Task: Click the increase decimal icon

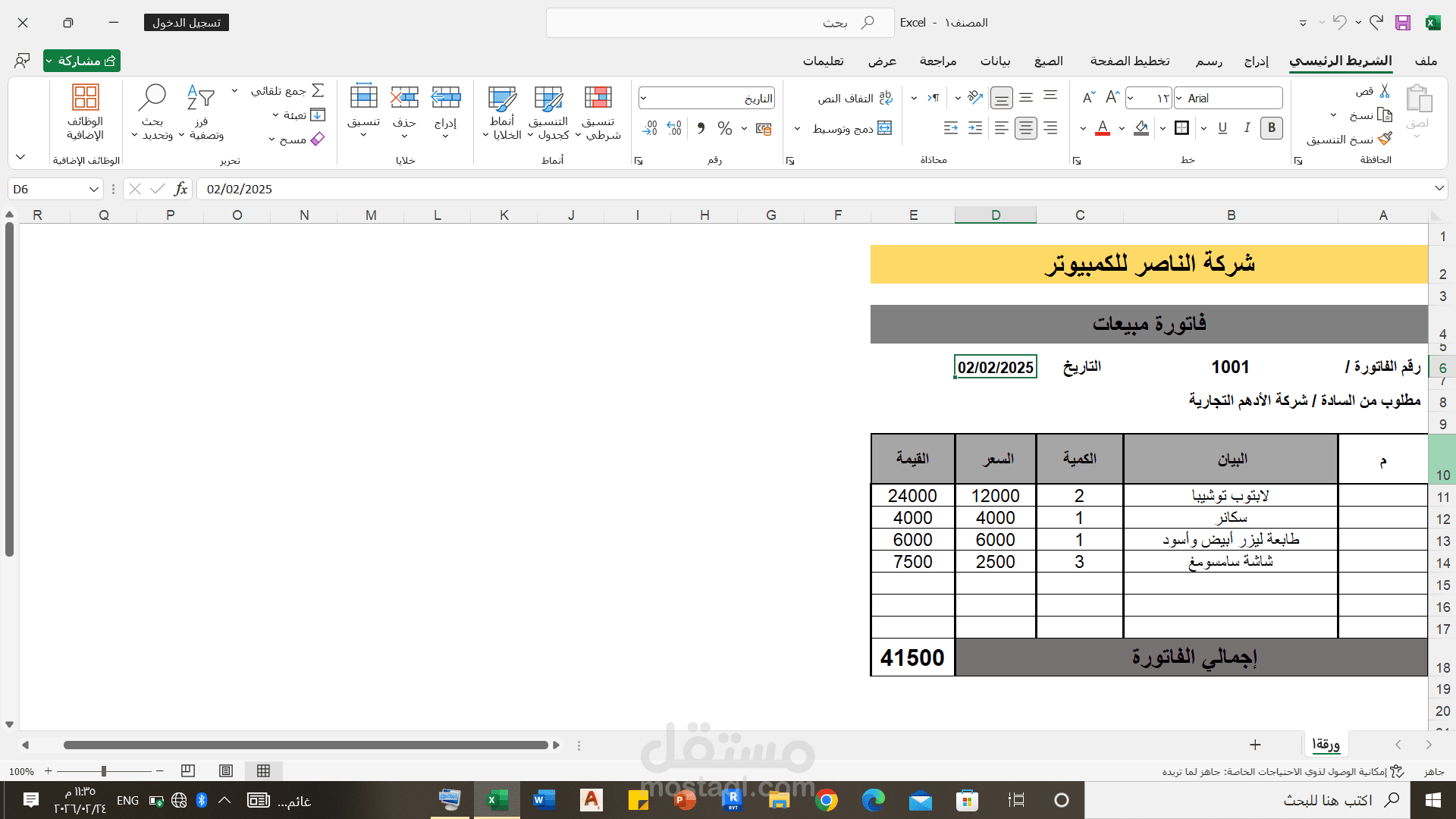Action: [673, 128]
